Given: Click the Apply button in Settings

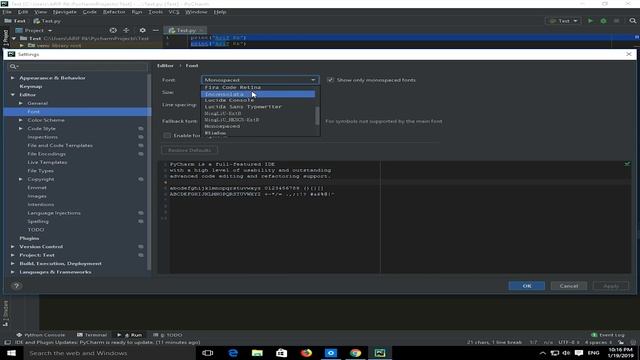Looking at the screenshot, I should click(x=611, y=286).
